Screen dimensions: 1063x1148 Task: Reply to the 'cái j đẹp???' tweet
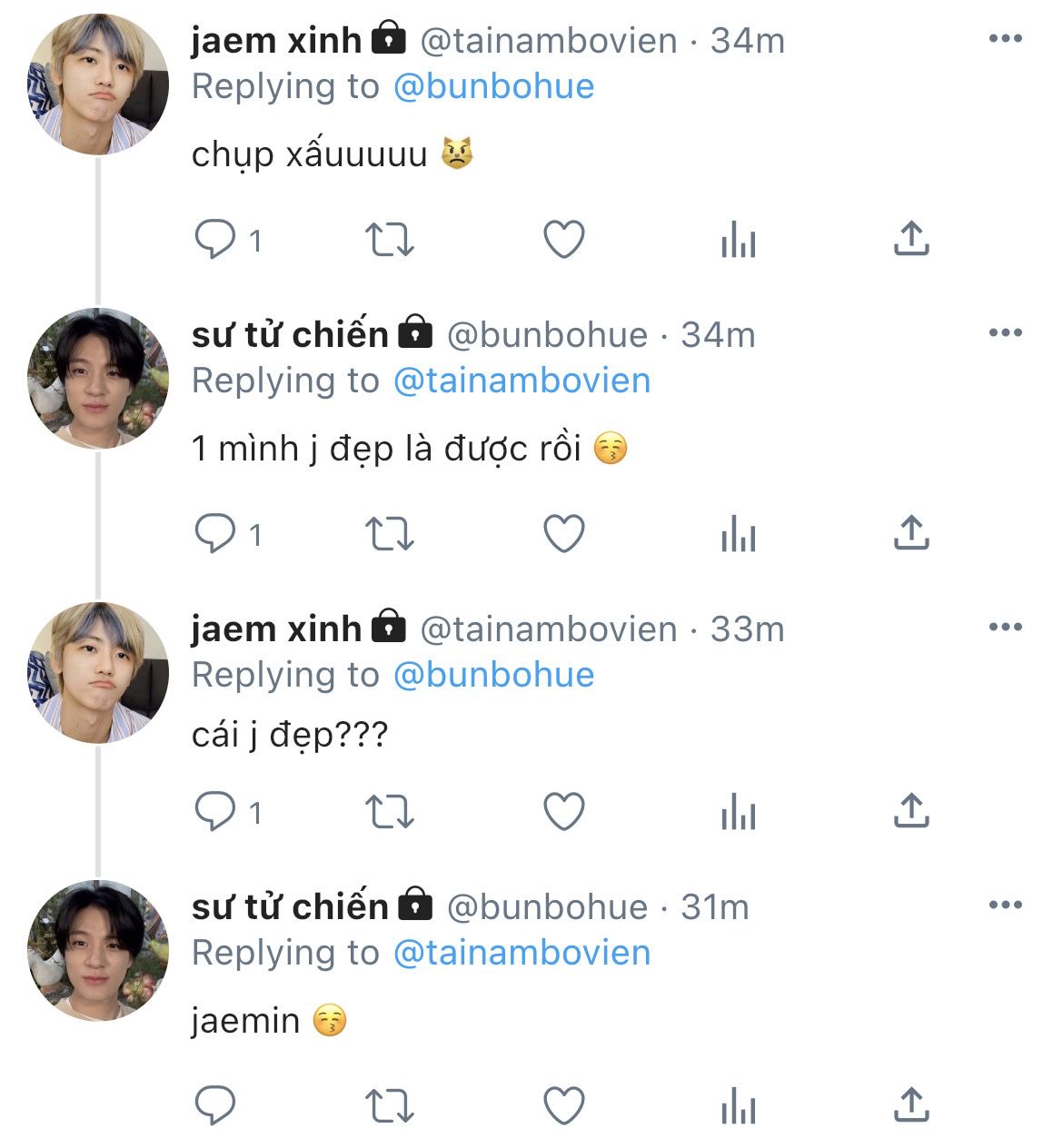[x=216, y=812]
